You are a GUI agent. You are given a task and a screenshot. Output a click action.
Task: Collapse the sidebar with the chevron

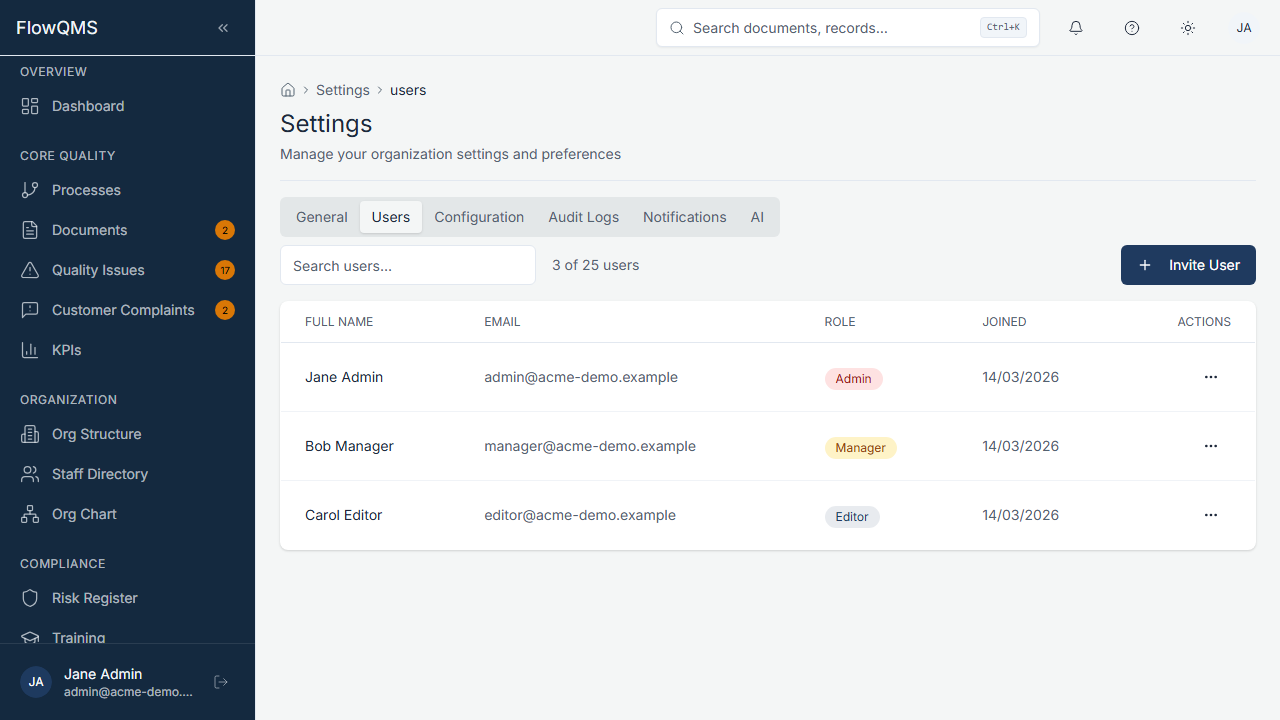point(223,27)
